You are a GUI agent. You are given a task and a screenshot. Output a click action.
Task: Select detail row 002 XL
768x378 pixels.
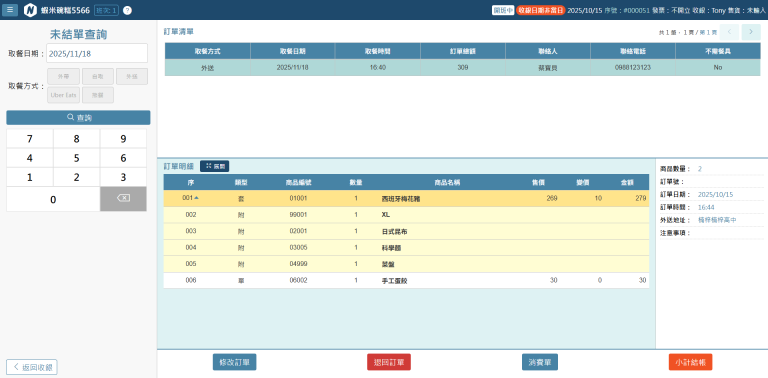point(406,215)
